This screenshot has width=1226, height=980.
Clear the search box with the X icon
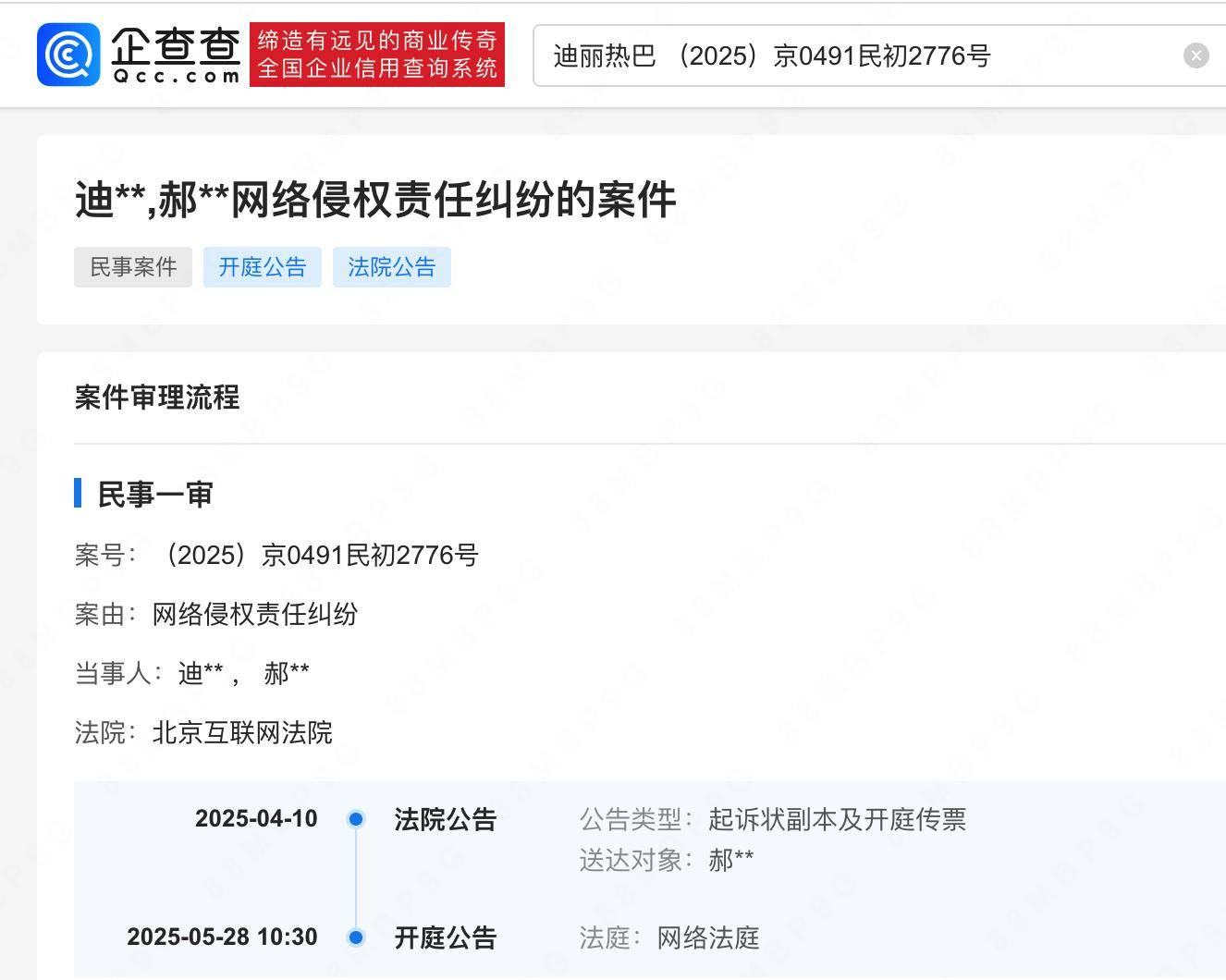coord(1195,55)
